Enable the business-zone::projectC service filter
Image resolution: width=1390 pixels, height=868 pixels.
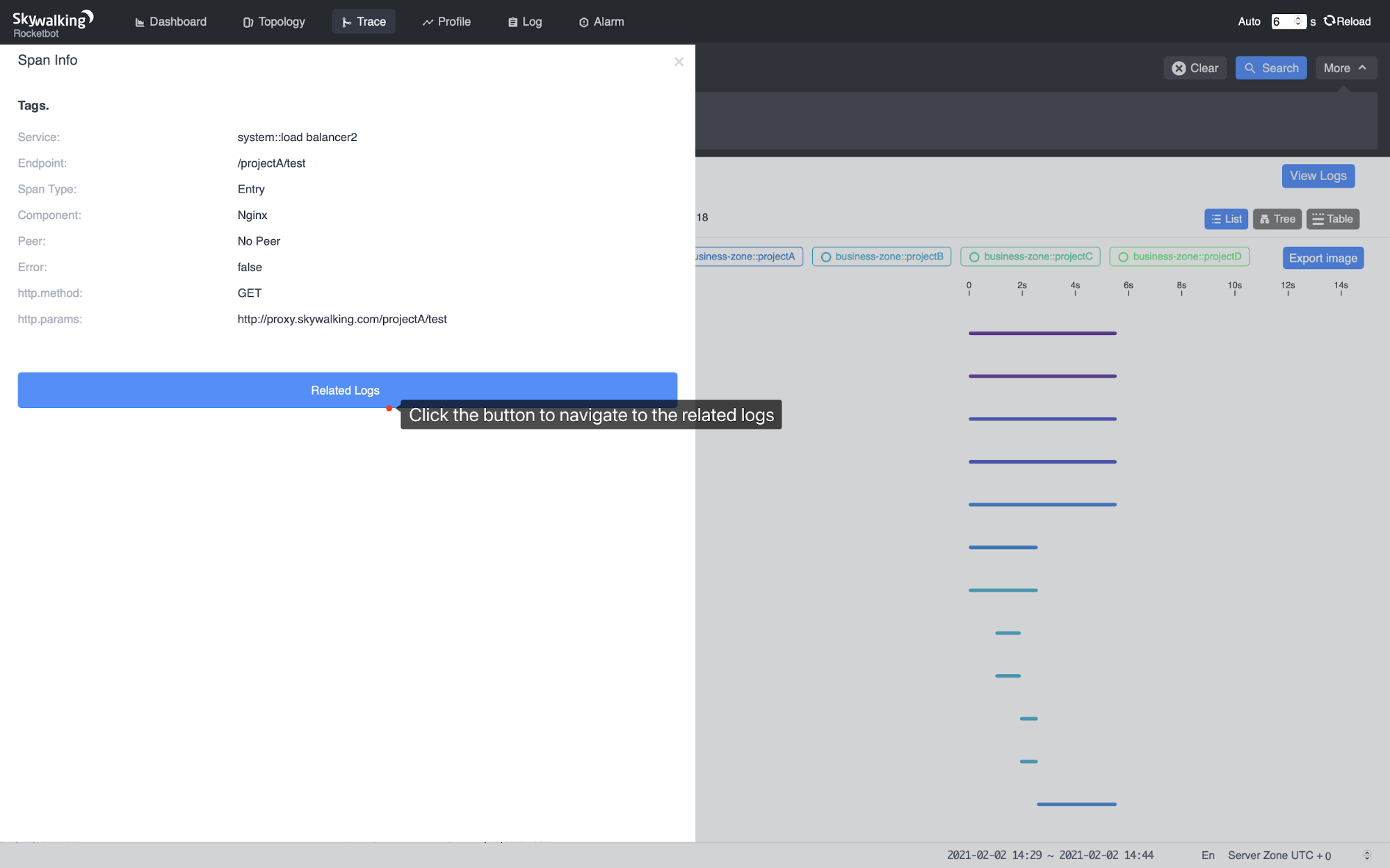1030,256
